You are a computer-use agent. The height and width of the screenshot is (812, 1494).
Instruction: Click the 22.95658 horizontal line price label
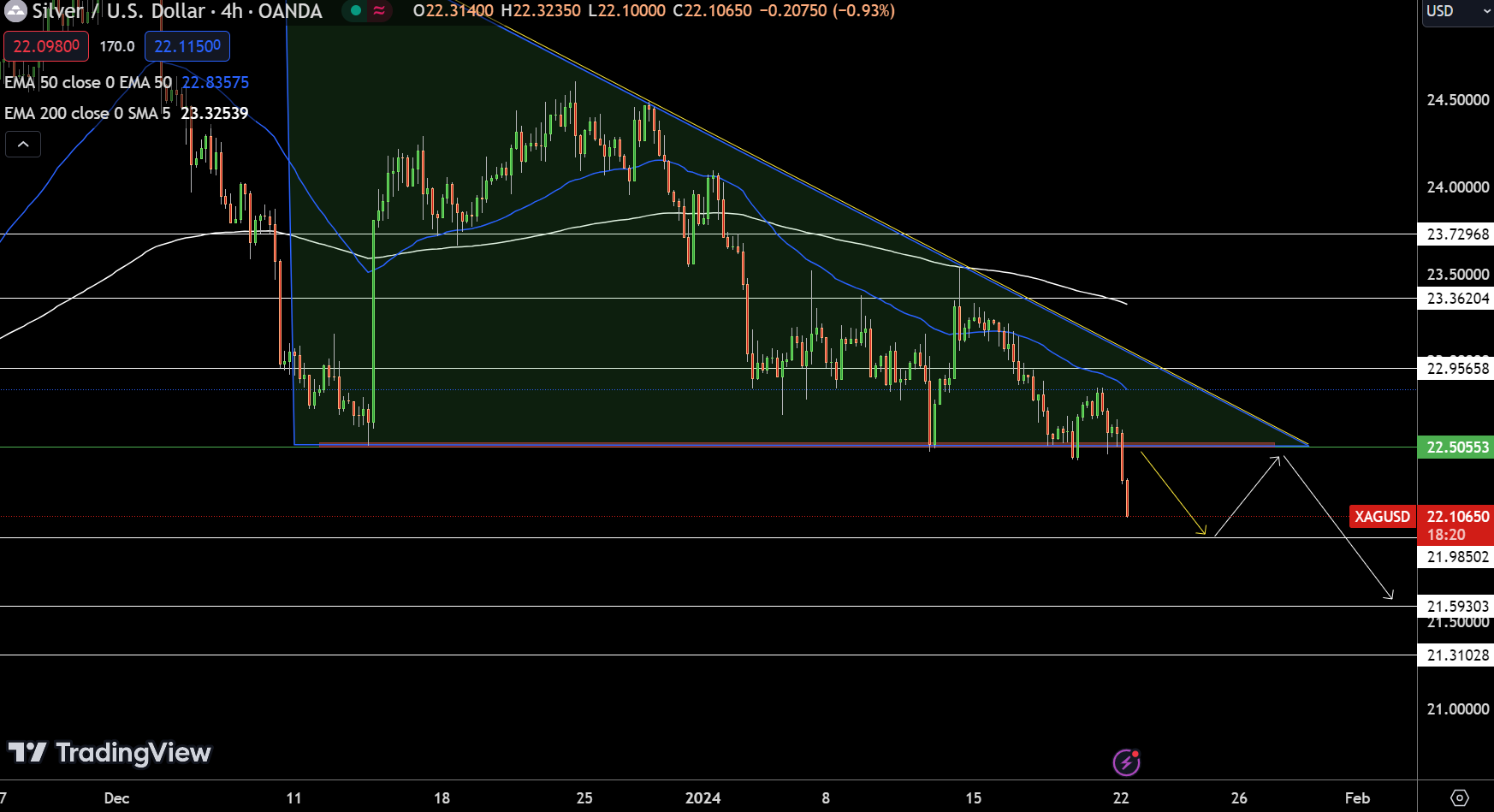click(1456, 368)
